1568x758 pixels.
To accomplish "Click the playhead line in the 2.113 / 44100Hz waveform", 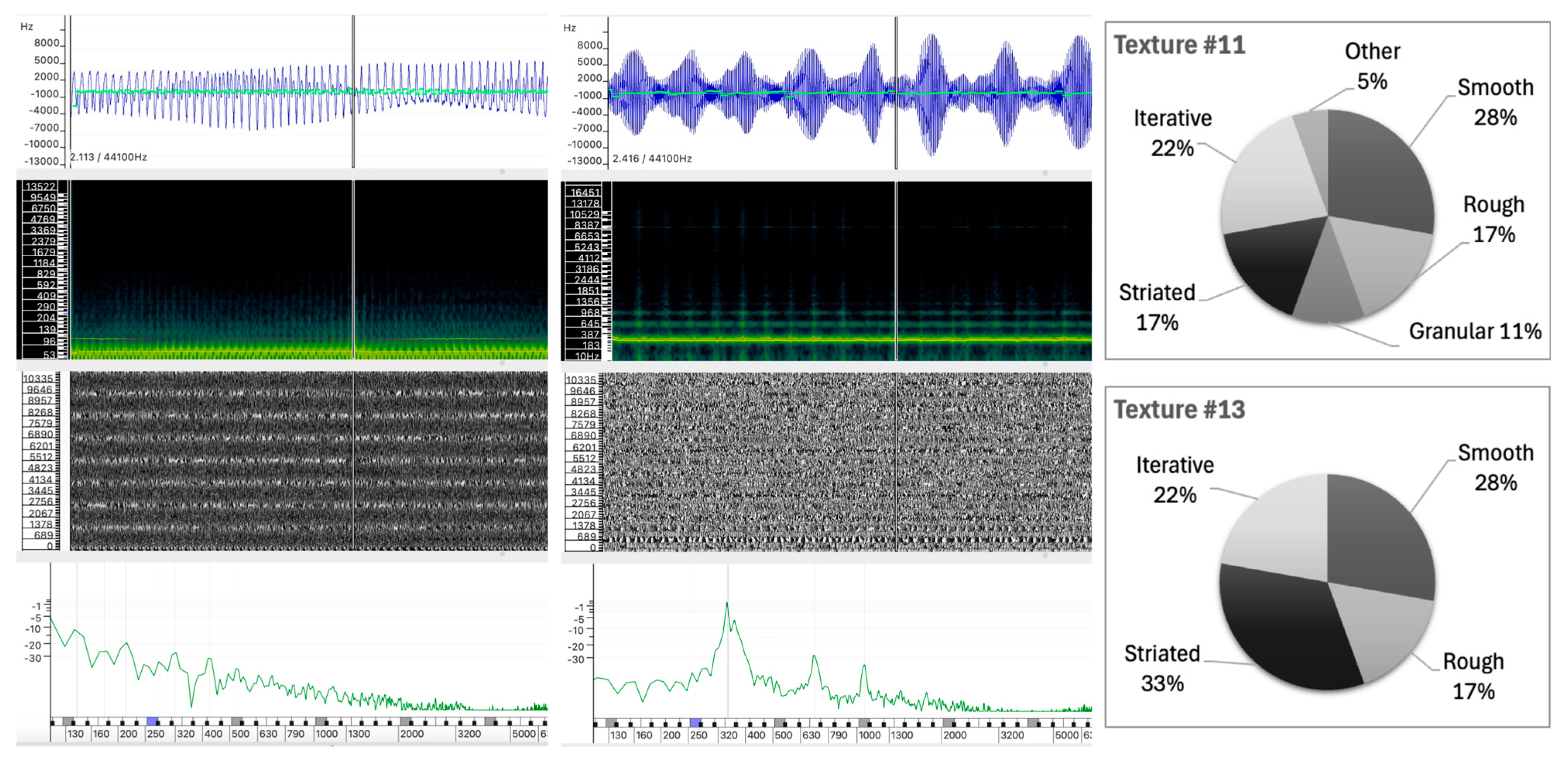I will coord(353,91).
